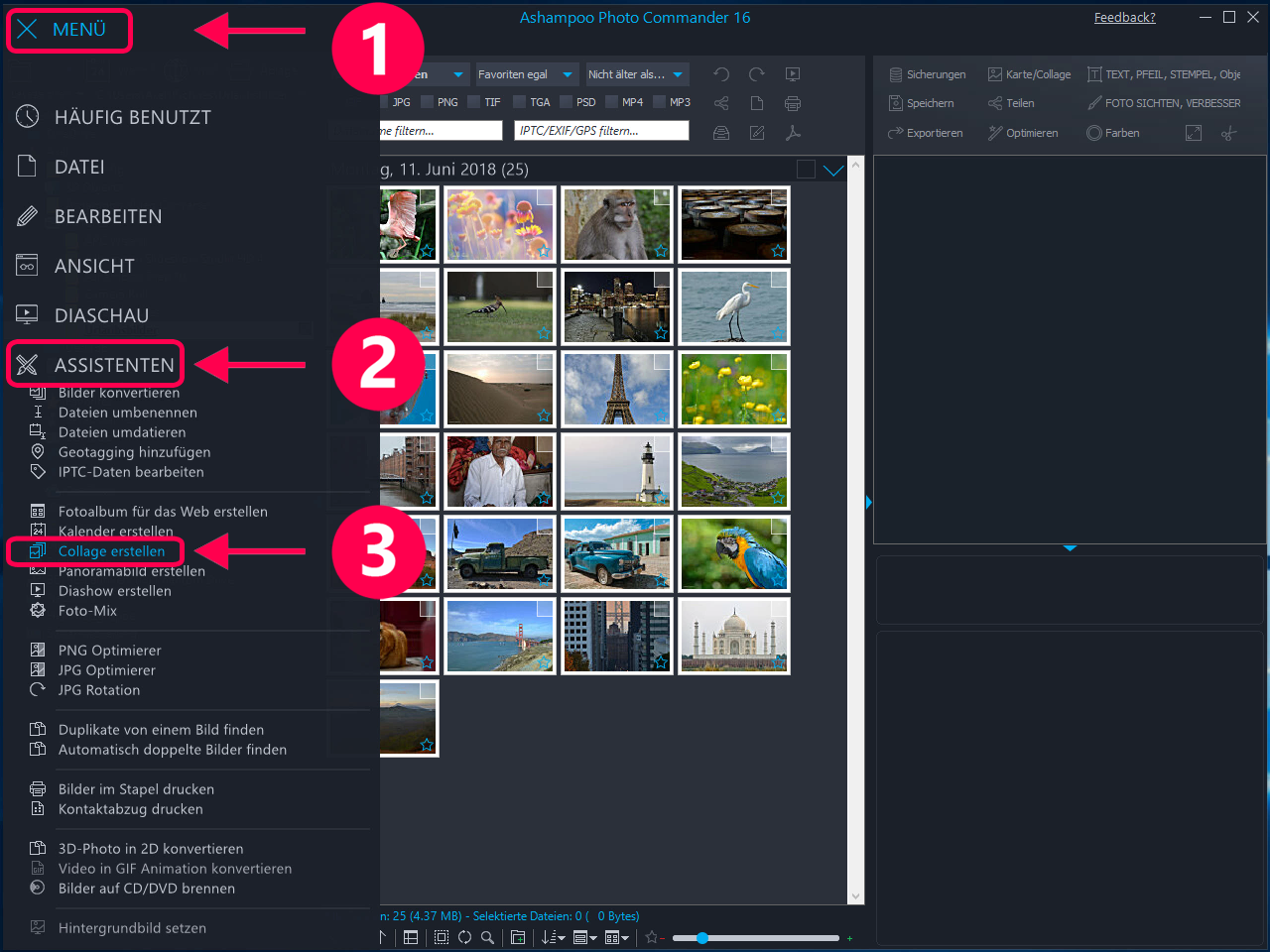Open Sicherungen from the right toolbar
The height and width of the screenshot is (952, 1270).
928,74
